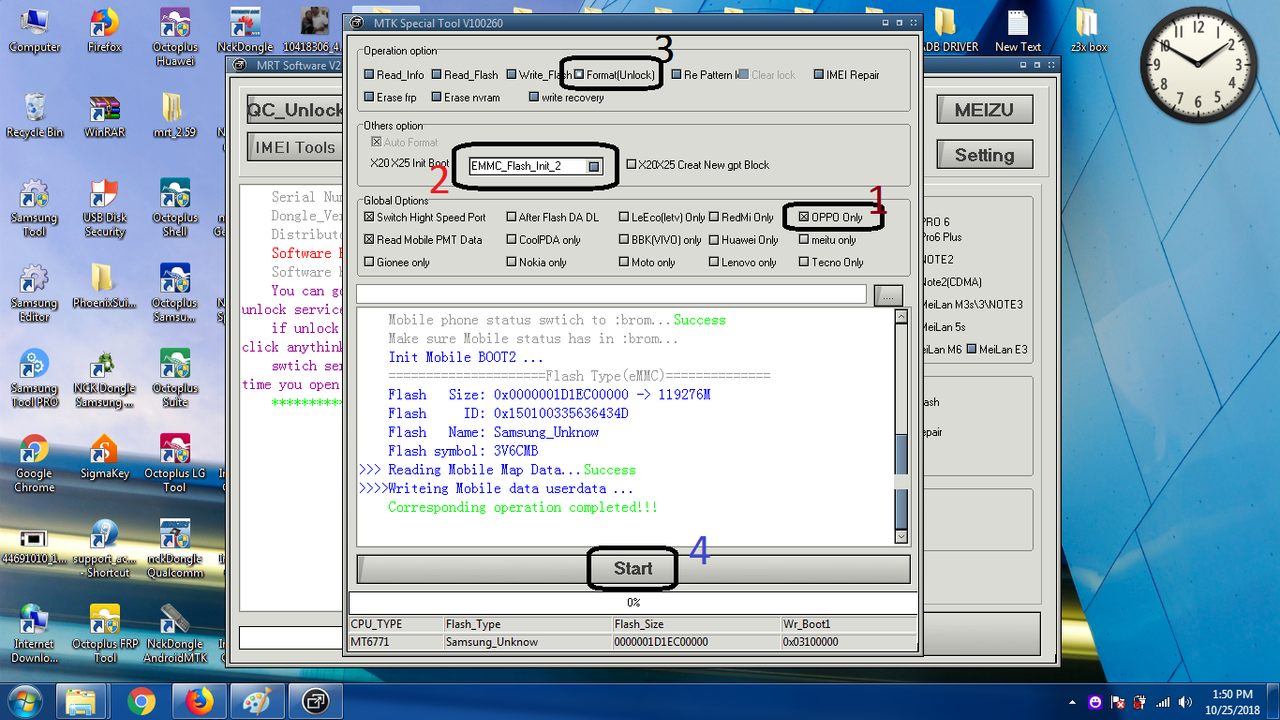Switch to Firefox in the taskbar
Viewport: 1280px width, 720px height.
199,700
